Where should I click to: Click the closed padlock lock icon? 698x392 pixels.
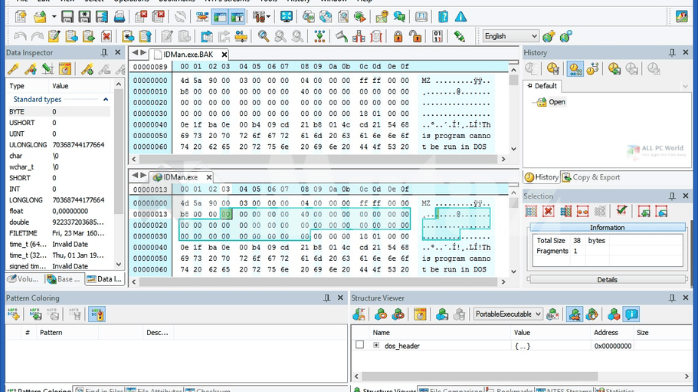pos(398,36)
